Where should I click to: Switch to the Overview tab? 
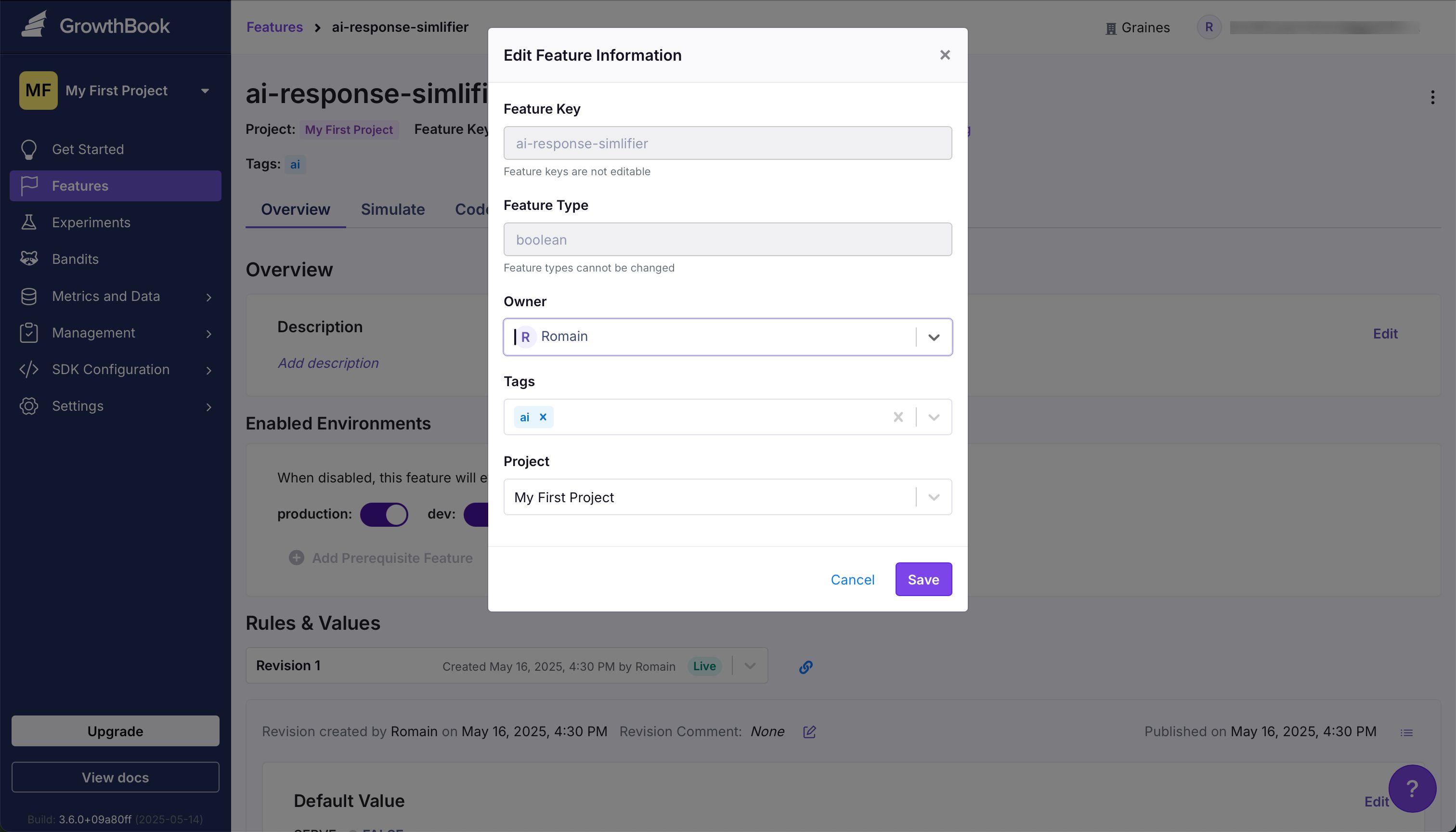296,209
